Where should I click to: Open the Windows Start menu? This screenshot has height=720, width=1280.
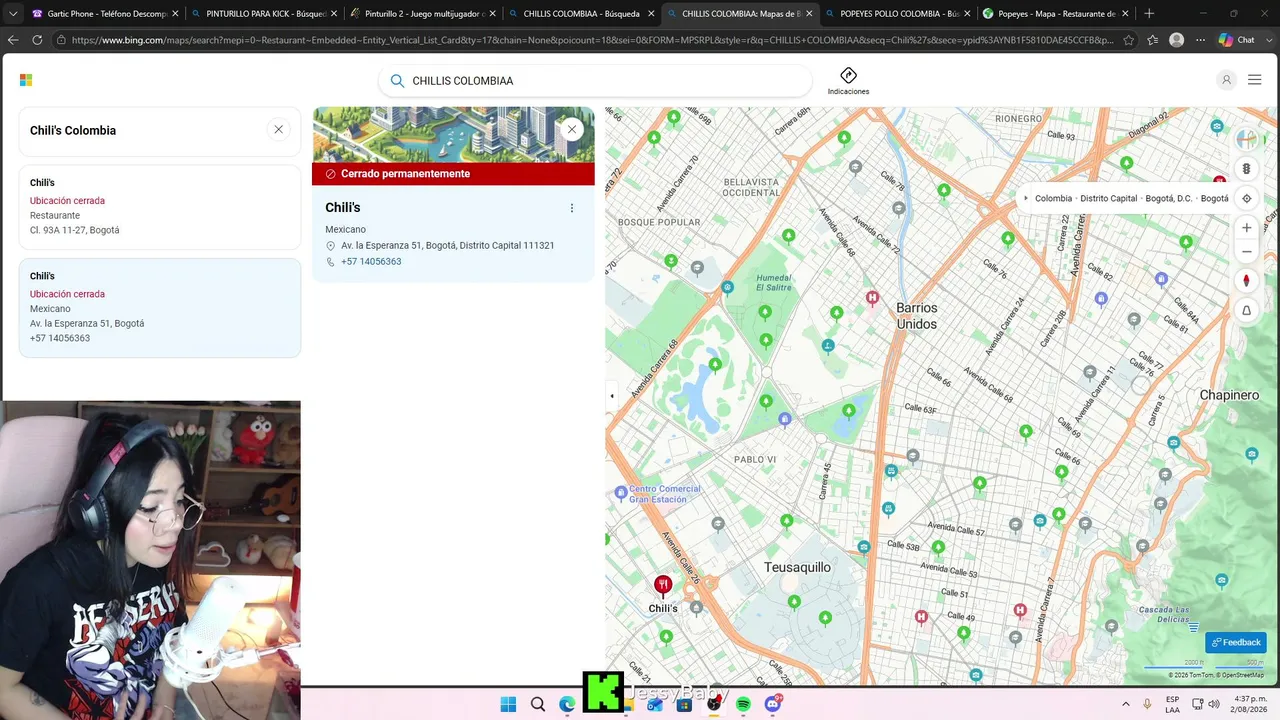point(508,704)
